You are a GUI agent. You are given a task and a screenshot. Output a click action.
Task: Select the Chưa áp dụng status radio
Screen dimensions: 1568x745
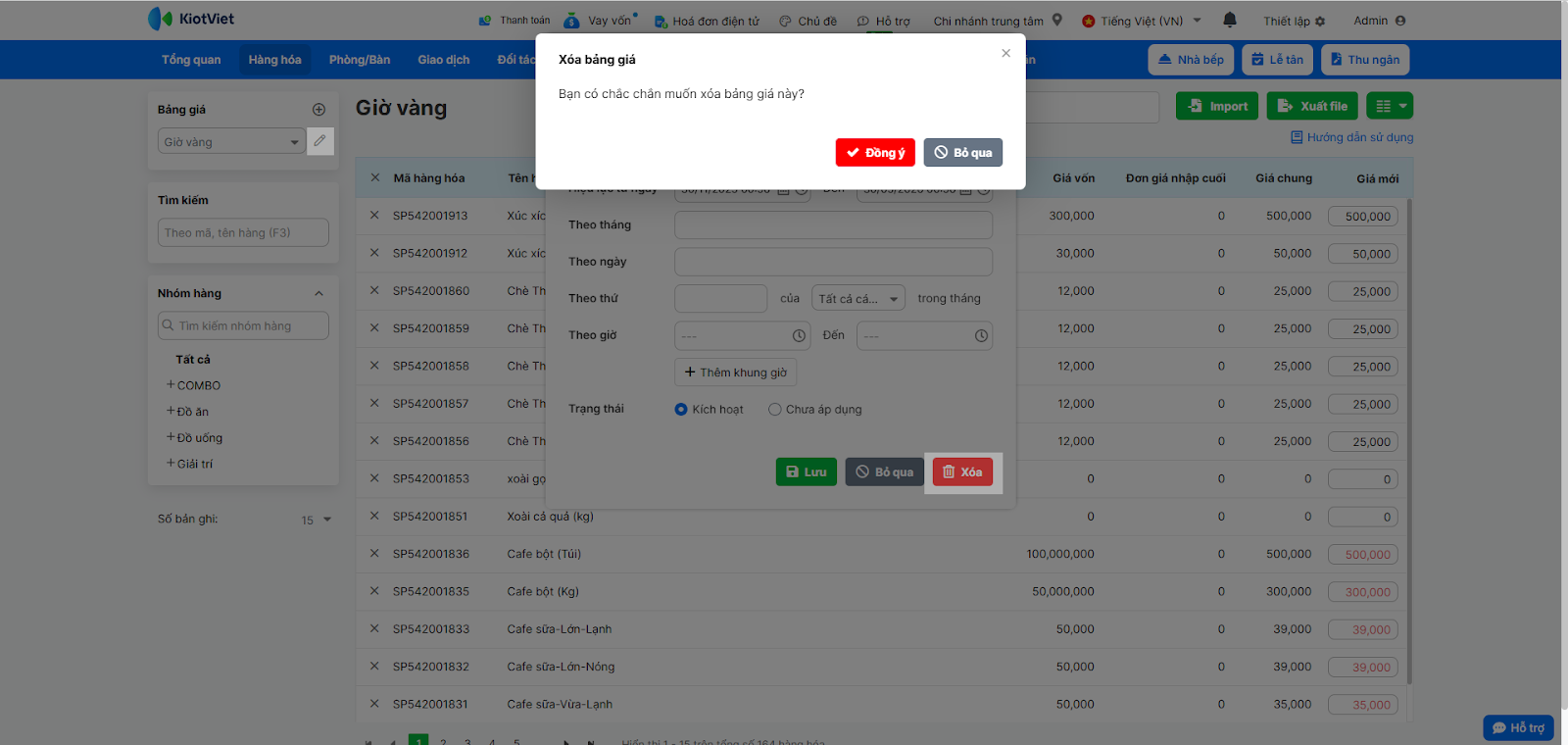pyautogui.click(x=775, y=410)
